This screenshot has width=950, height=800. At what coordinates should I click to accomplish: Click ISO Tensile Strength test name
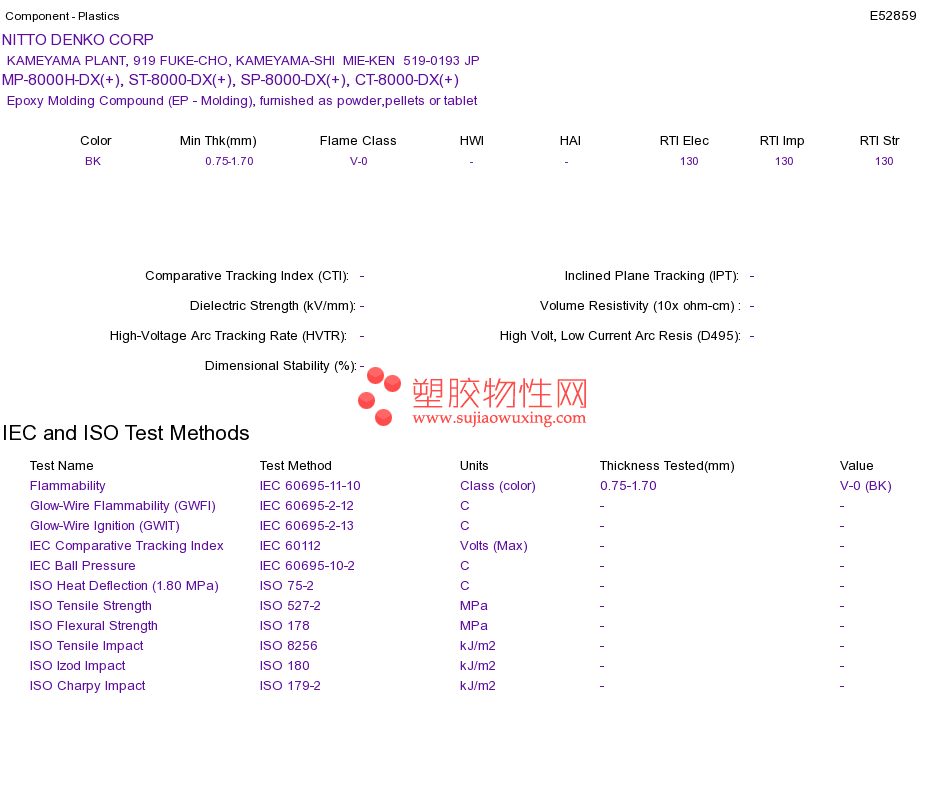[91, 606]
